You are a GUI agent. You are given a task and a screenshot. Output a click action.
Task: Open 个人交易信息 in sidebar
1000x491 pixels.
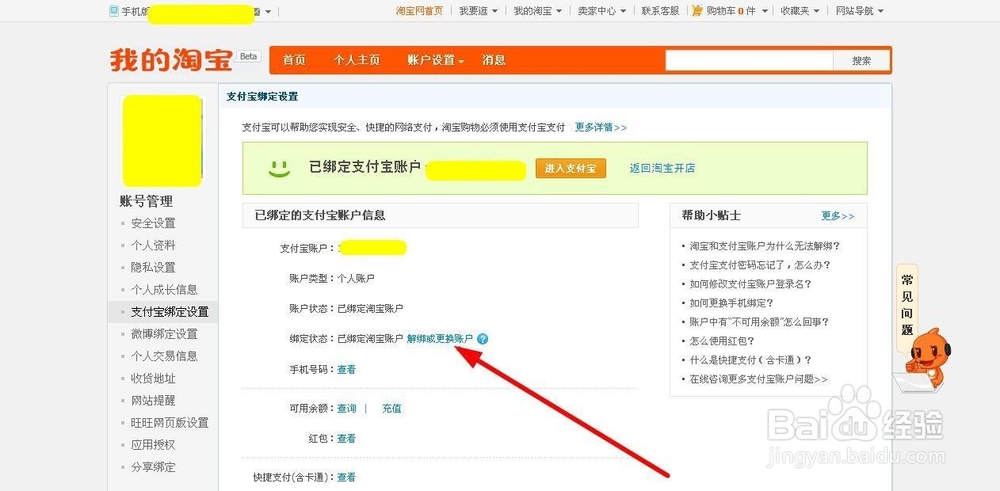click(165, 356)
